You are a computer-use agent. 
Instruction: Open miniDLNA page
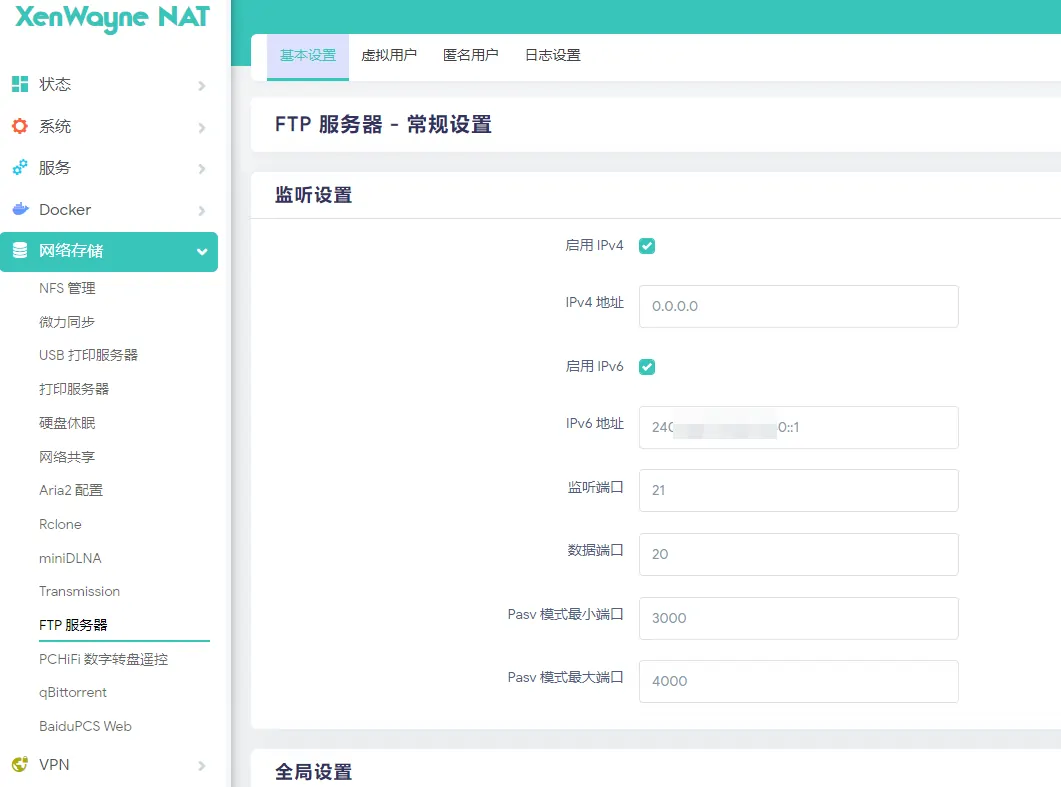point(70,558)
